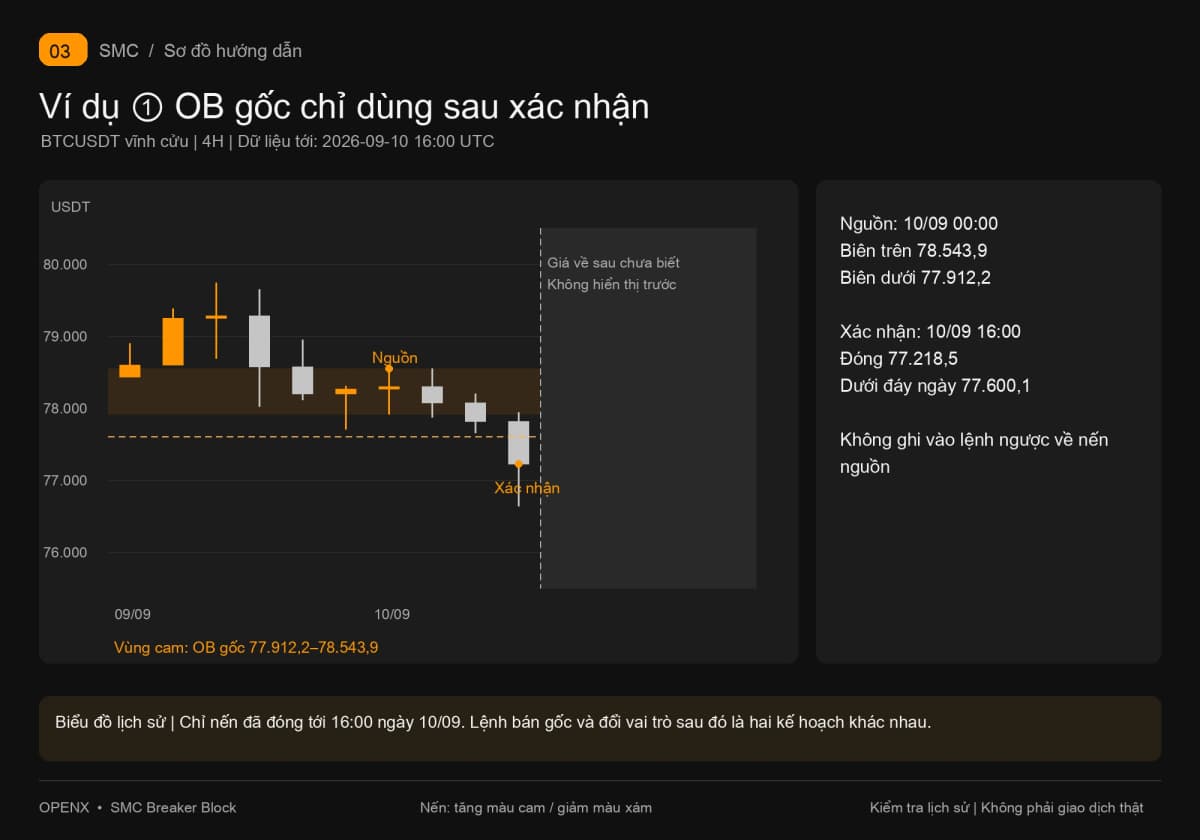Click the dashed orange 77.600 line

click(x=324, y=436)
